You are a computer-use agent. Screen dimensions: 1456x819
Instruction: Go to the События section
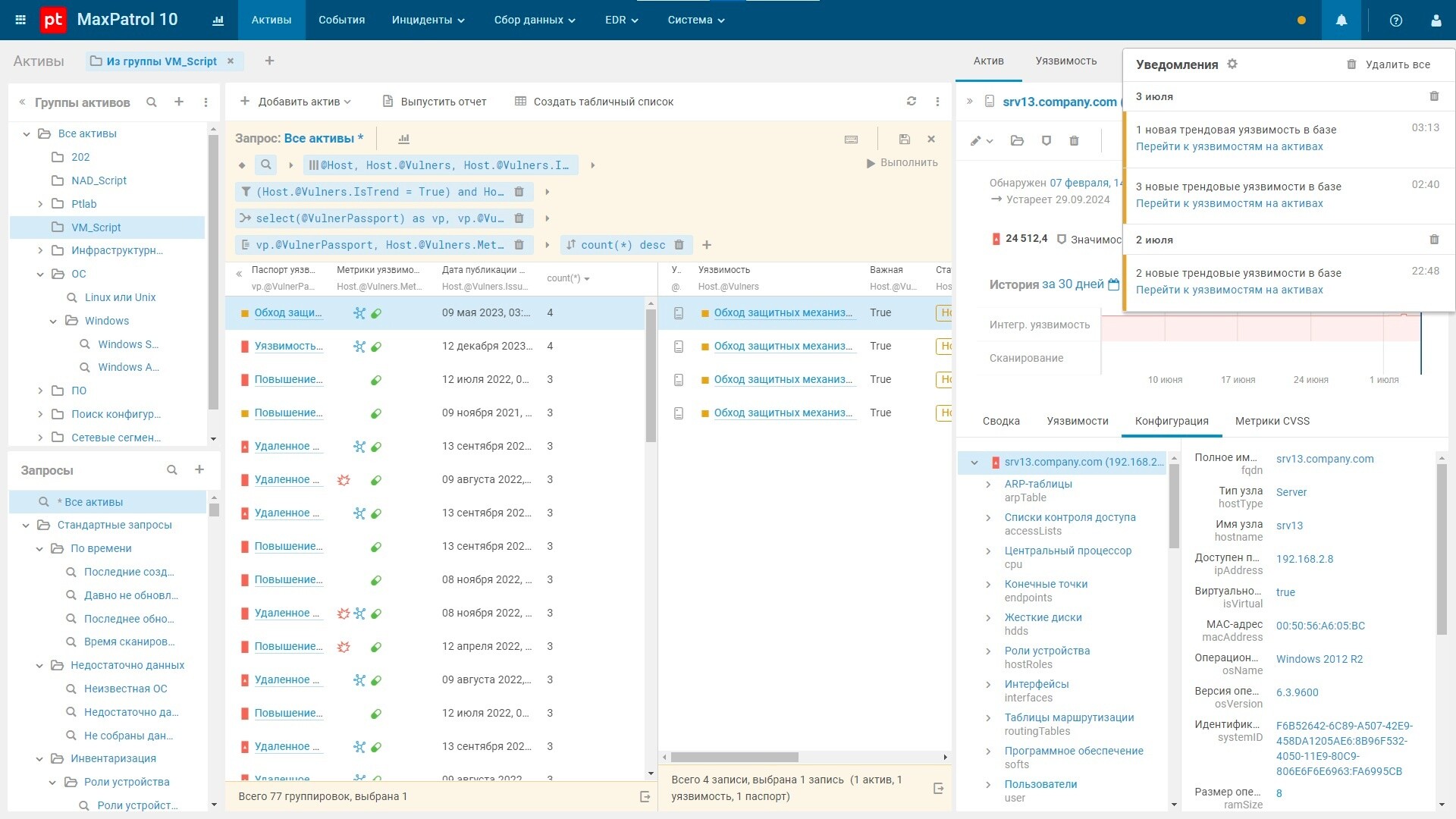point(342,20)
